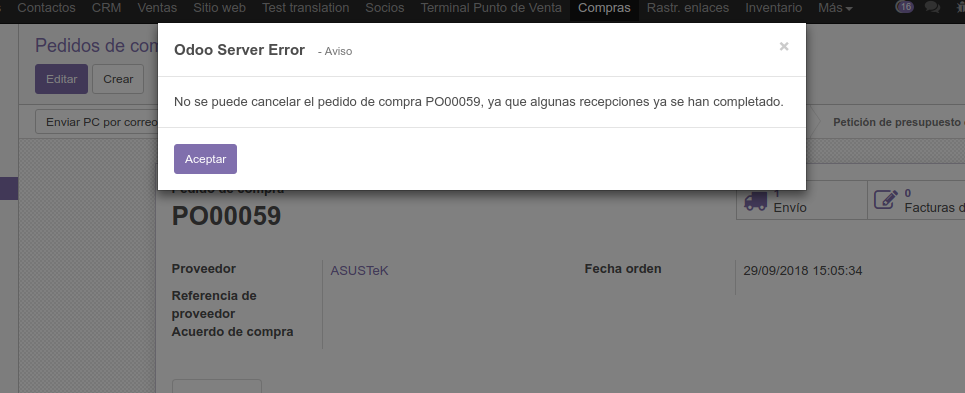Click the Odoo Server Error dialog title
This screenshot has width=965, height=393.
point(239,50)
